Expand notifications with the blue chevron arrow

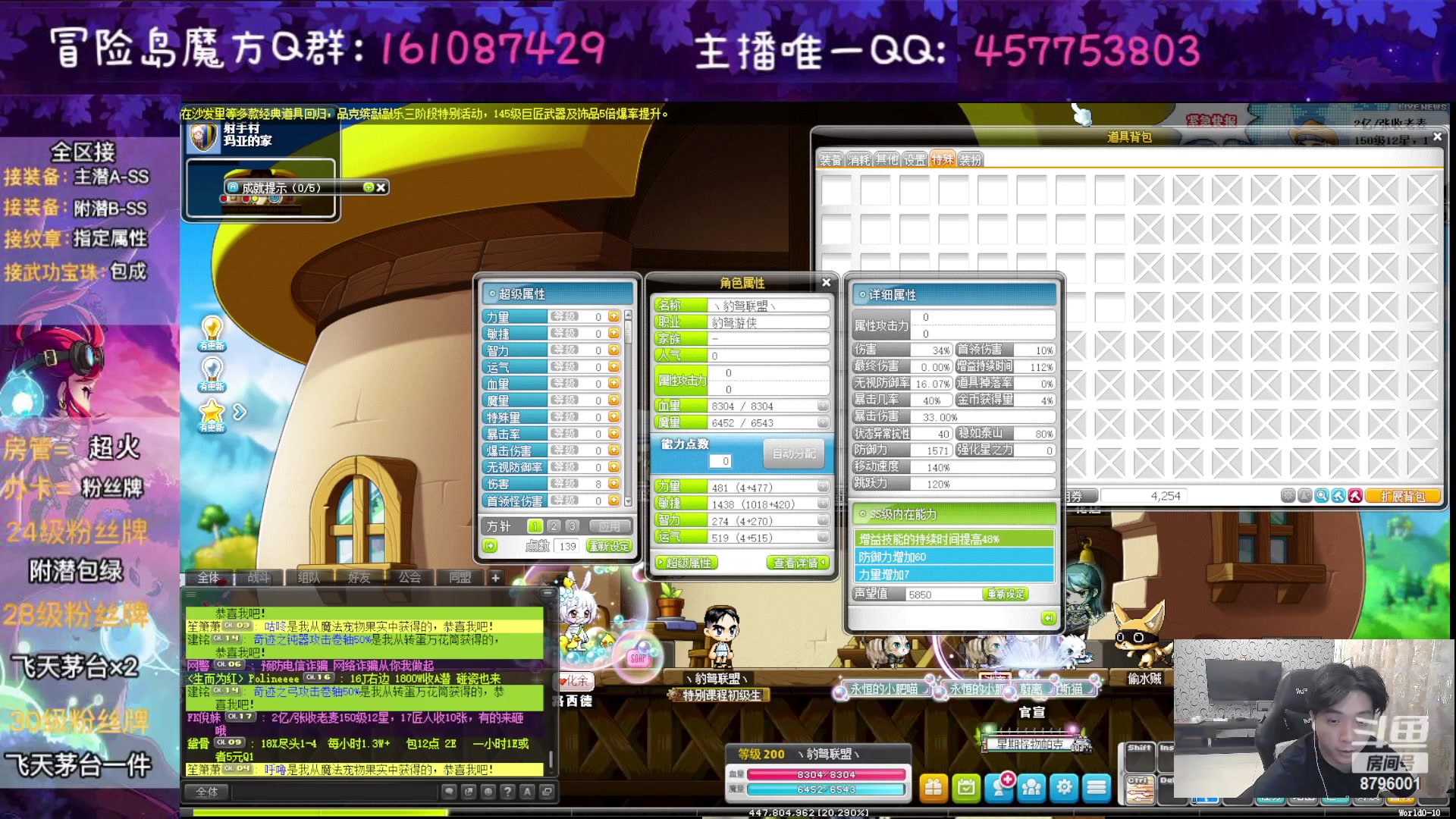click(x=240, y=412)
